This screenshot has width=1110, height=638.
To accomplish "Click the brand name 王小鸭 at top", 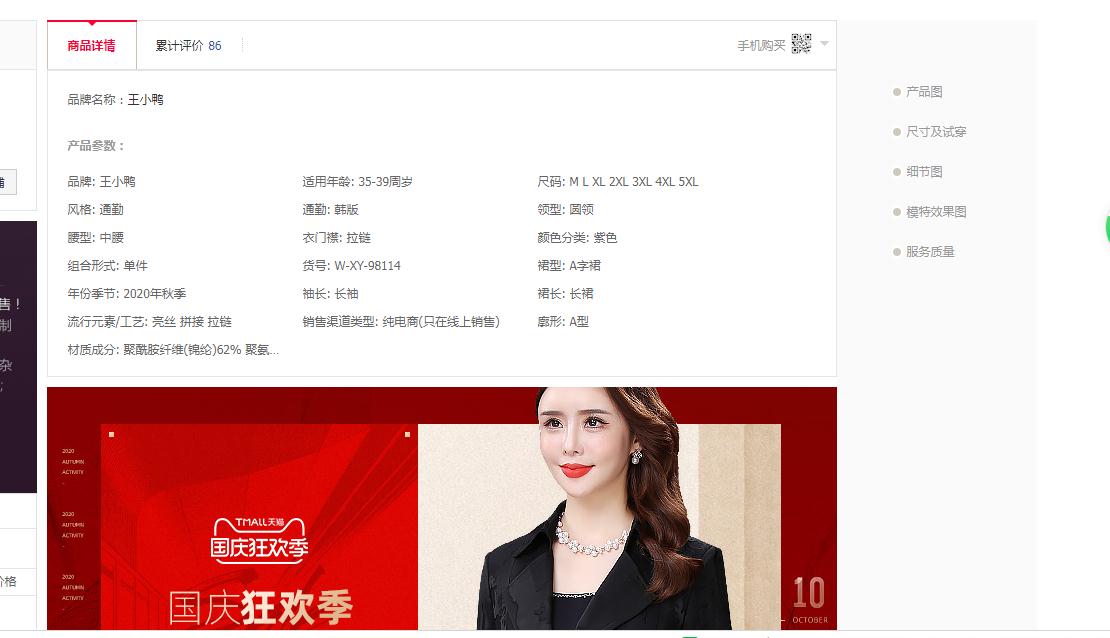I will click(145, 100).
